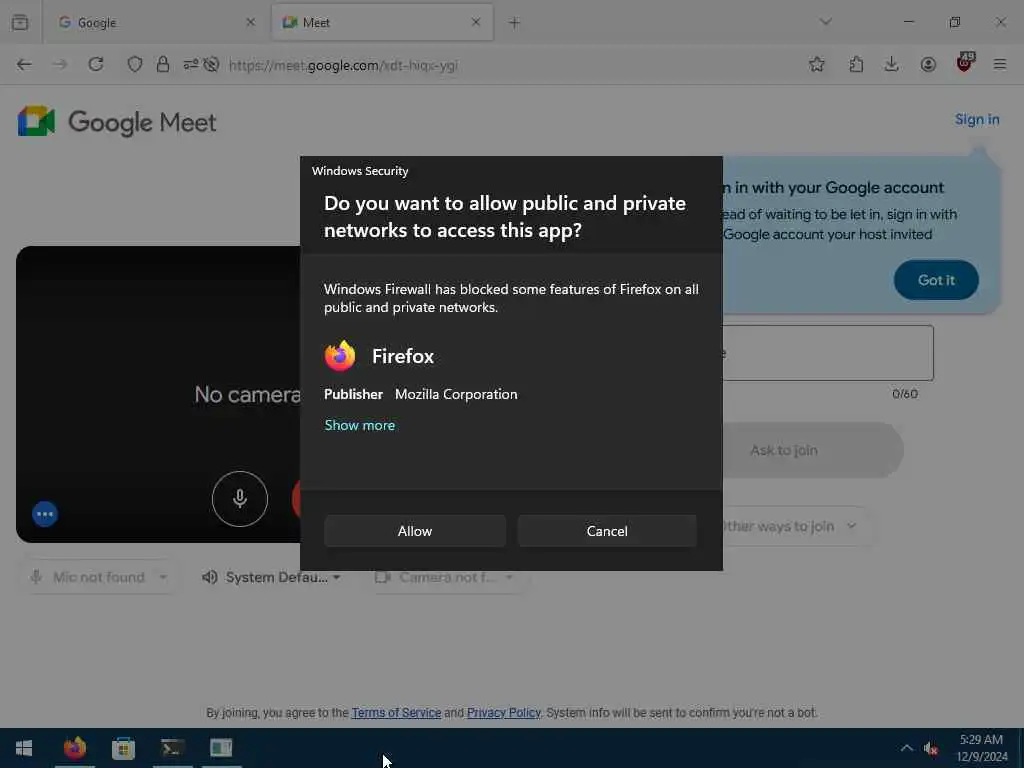
Task: Click the Firefox taskbar icon
Action: pos(75,748)
